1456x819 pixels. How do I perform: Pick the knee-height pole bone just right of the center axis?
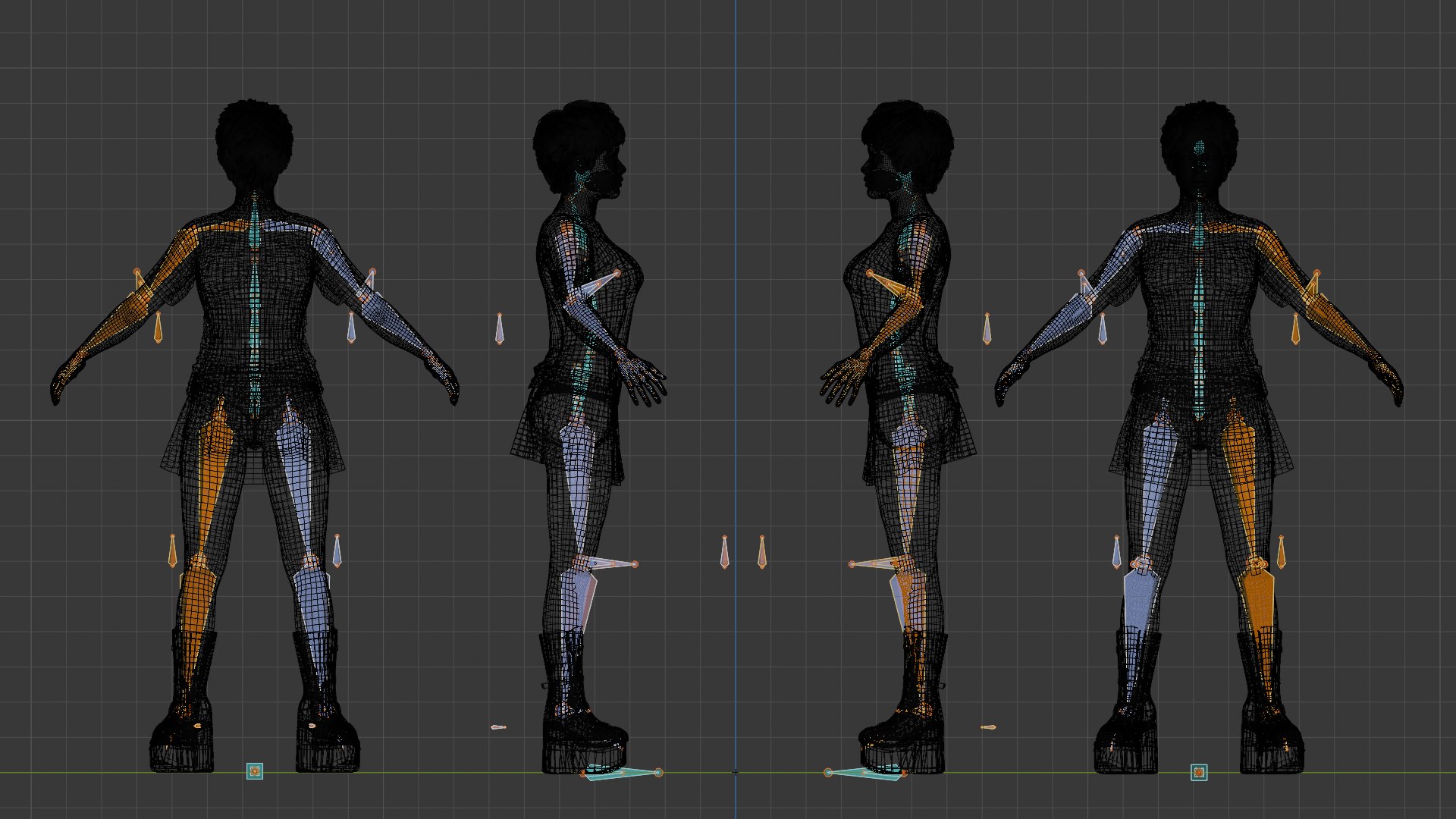762,552
